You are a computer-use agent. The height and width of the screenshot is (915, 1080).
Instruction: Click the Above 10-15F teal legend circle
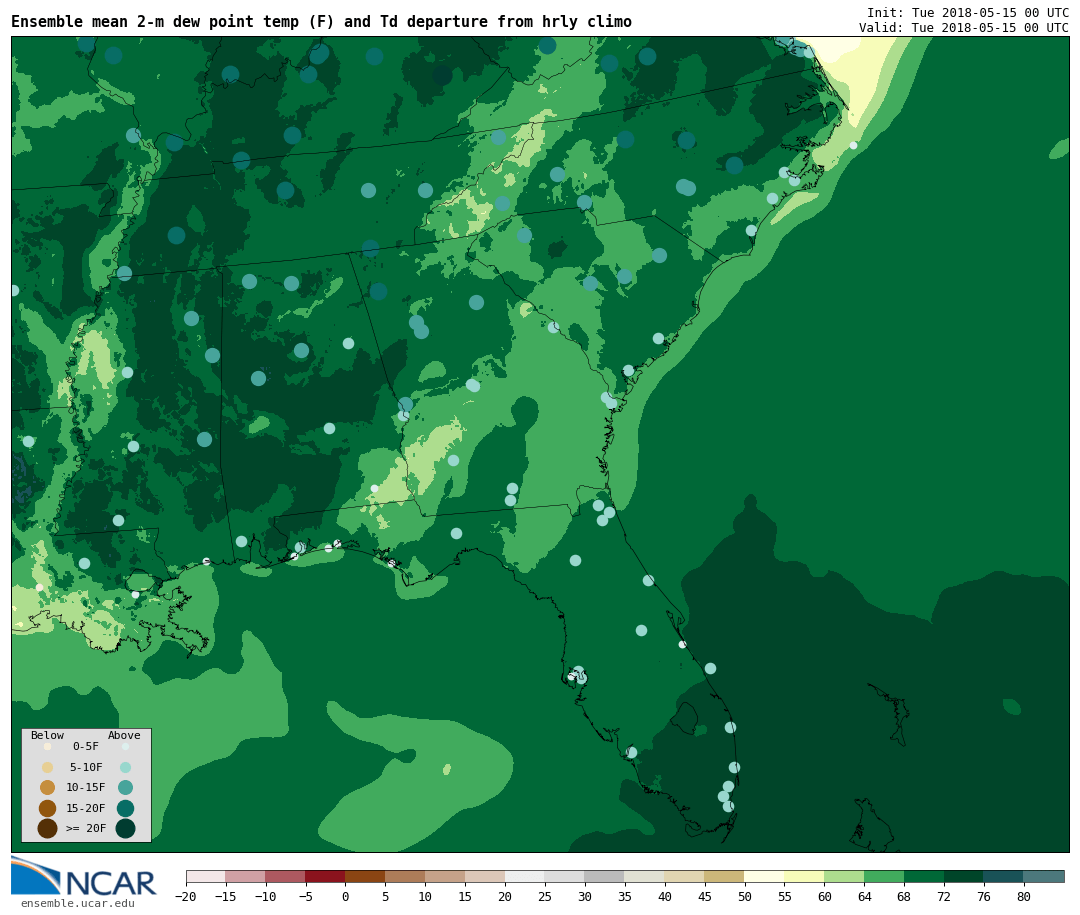125,788
